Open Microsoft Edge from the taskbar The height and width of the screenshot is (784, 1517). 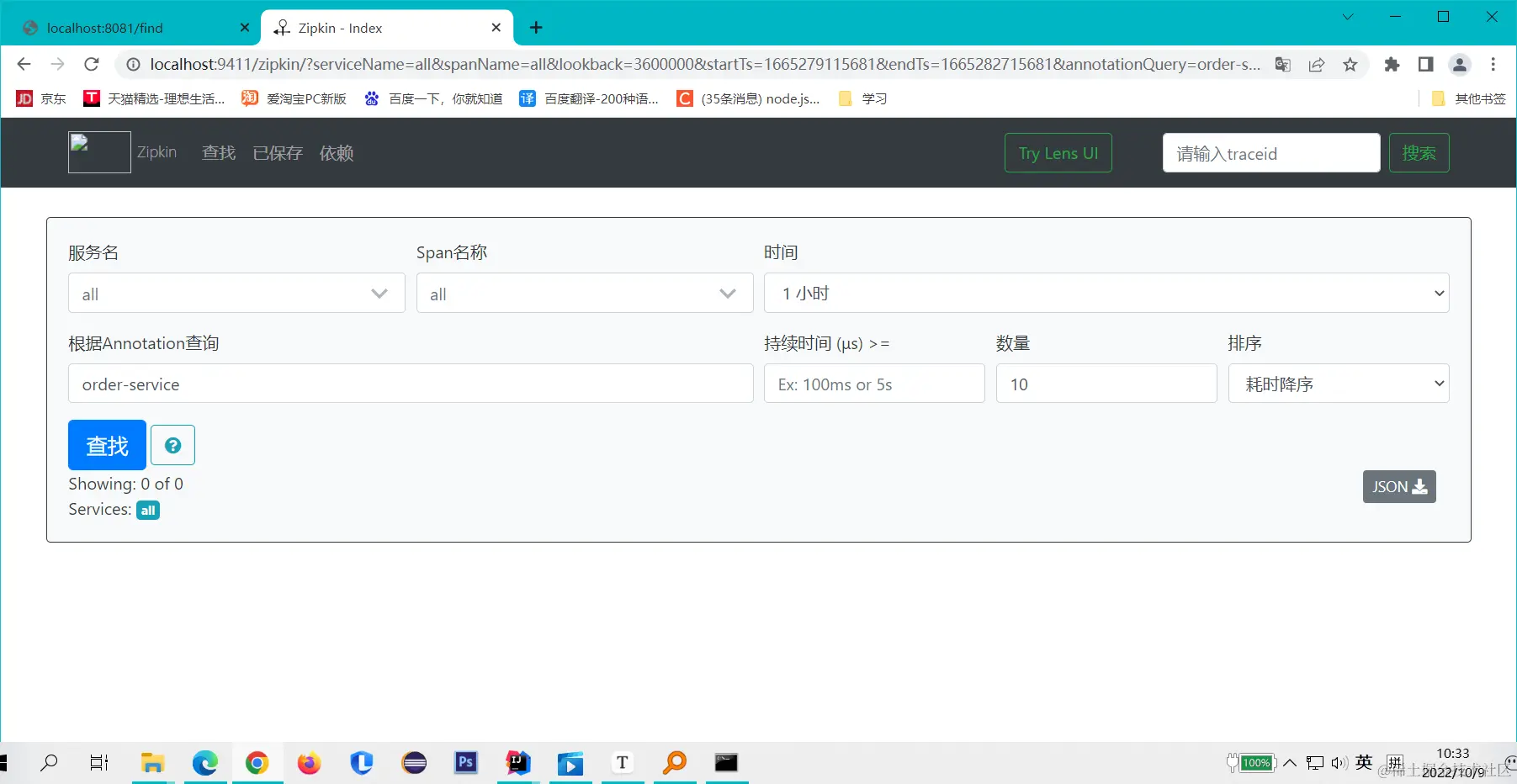point(205,763)
